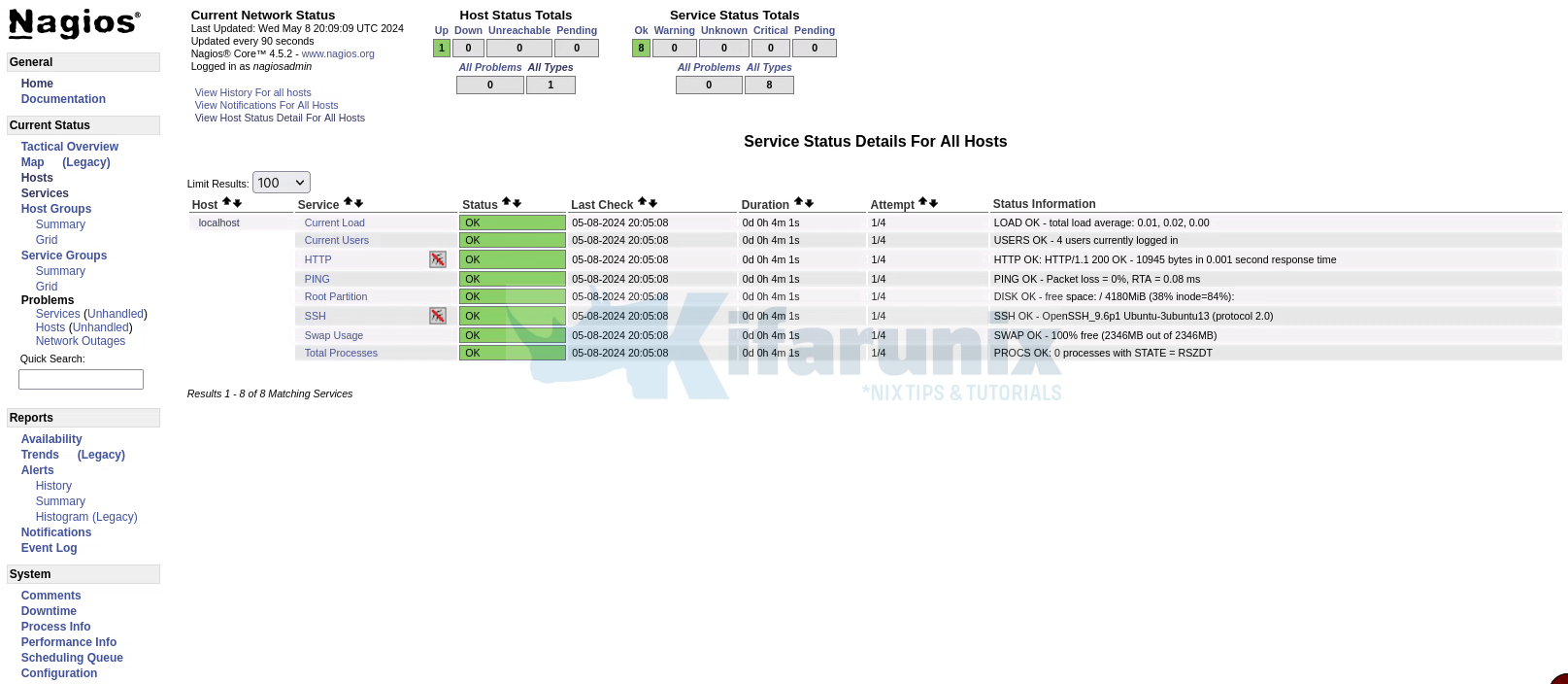The height and width of the screenshot is (684, 1568).
Task: Open the Swap Usage service link
Action: [334, 335]
